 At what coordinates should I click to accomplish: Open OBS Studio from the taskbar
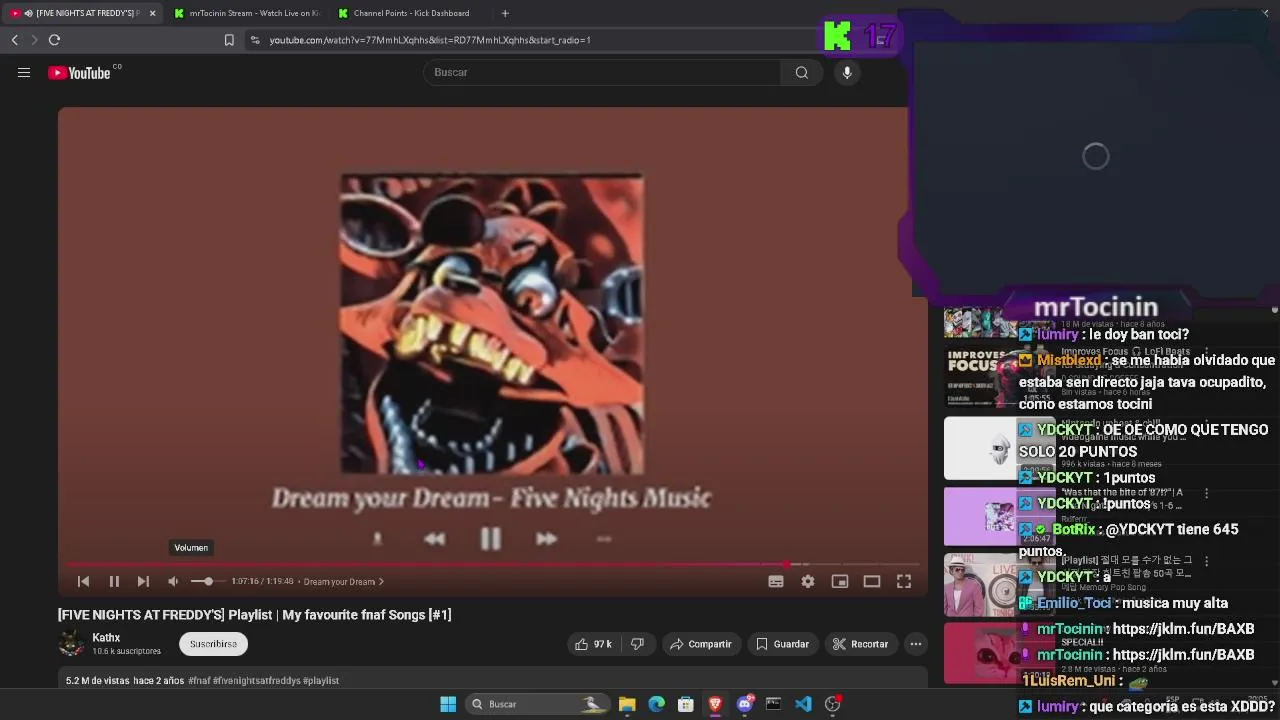pos(832,704)
